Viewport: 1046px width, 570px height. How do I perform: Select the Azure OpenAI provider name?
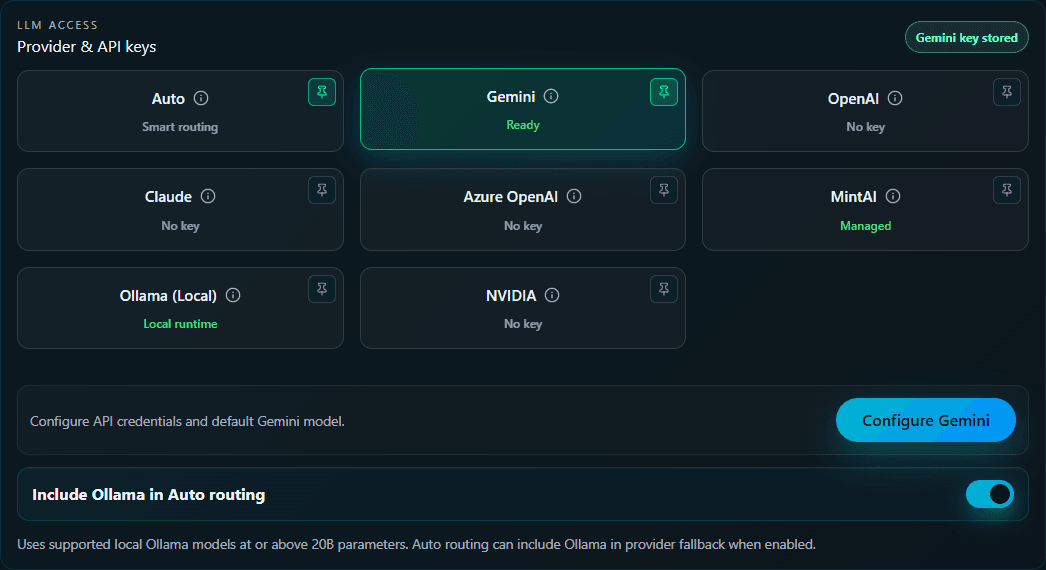(x=510, y=197)
